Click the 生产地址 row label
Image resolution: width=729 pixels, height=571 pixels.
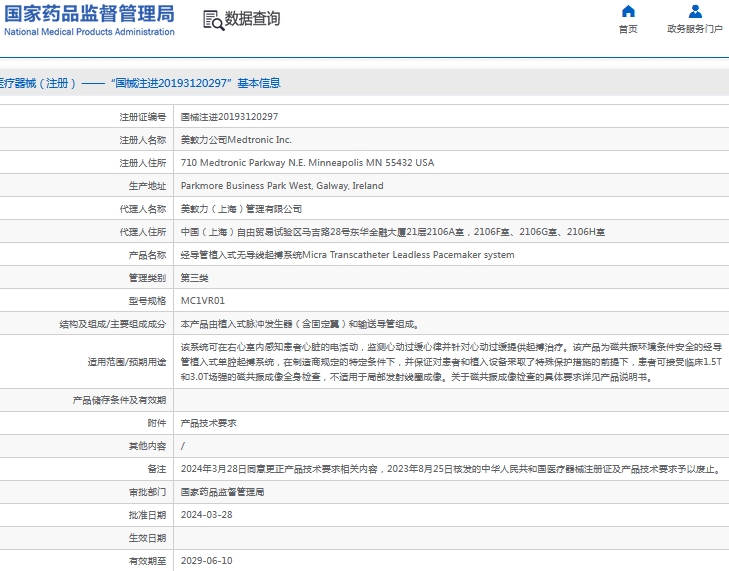pyautogui.click(x=147, y=186)
